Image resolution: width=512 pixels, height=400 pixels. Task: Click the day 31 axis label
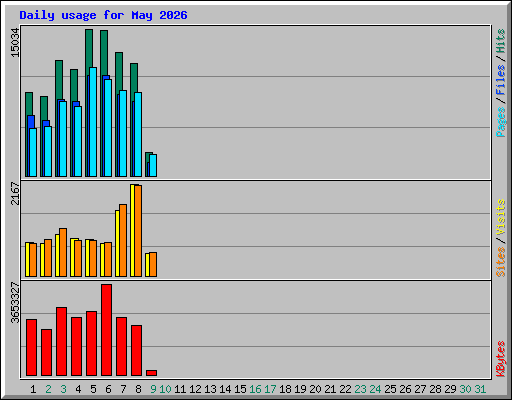tap(480, 389)
